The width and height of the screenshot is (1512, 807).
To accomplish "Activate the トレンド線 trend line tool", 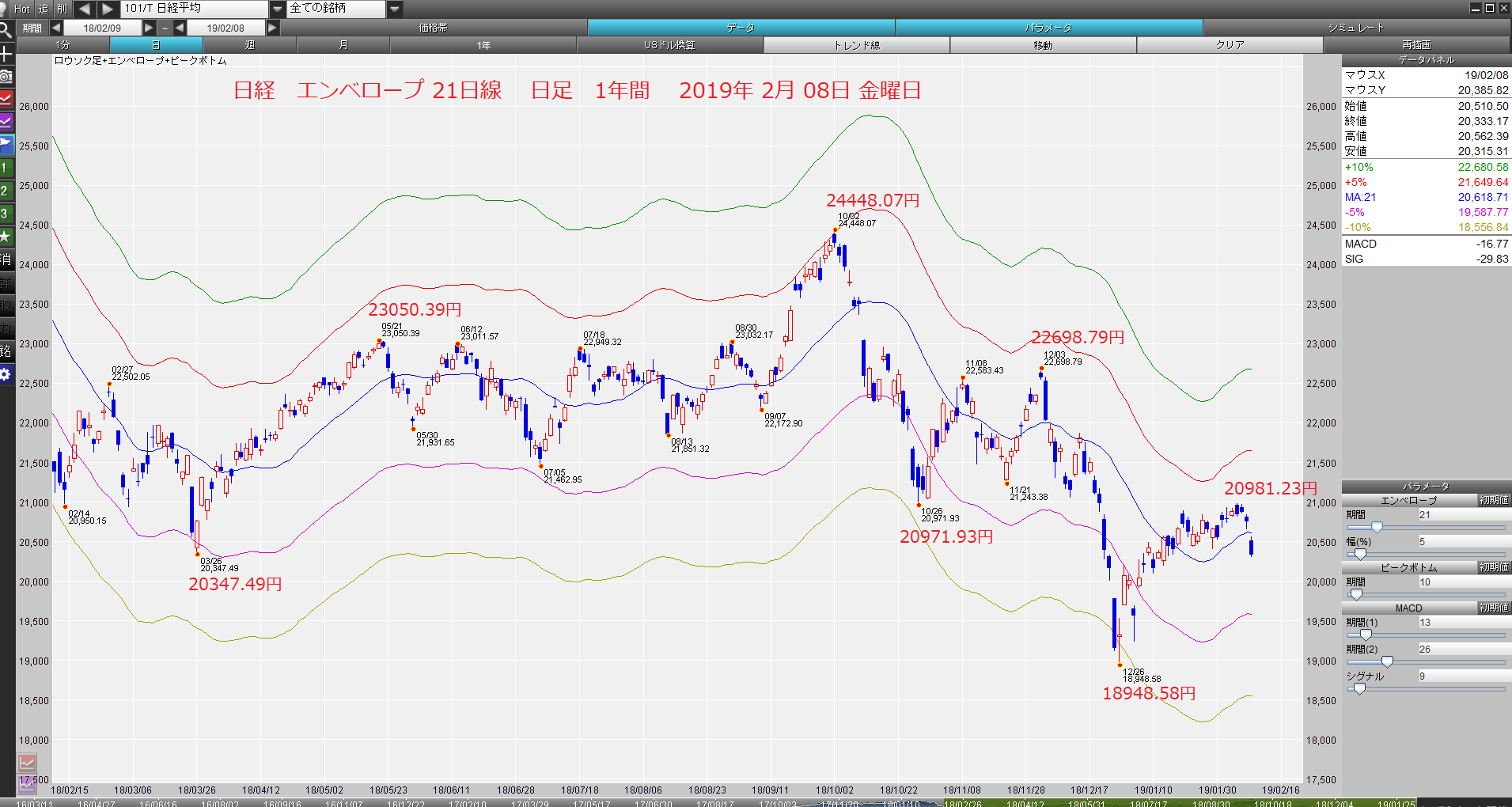I will tap(857, 45).
